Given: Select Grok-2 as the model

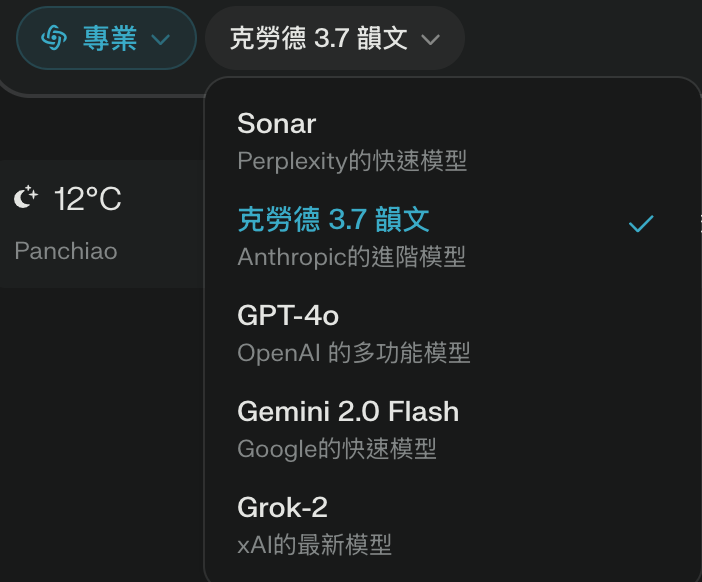Looking at the screenshot, I should (x=282, y=507).
